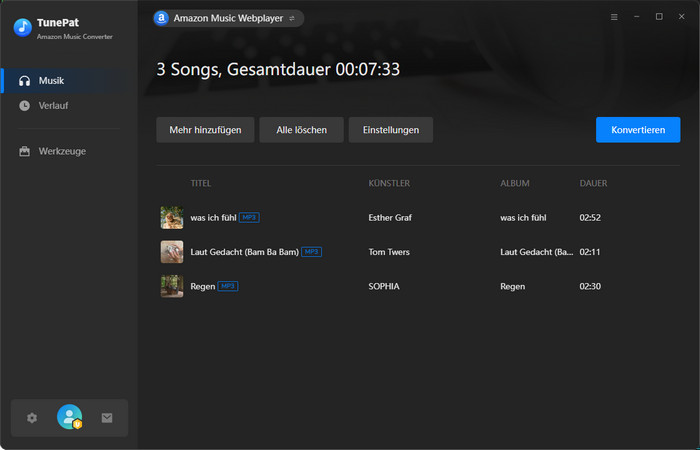
Task: Click the clock icon next to Verlauf
Action: [25, 106]
